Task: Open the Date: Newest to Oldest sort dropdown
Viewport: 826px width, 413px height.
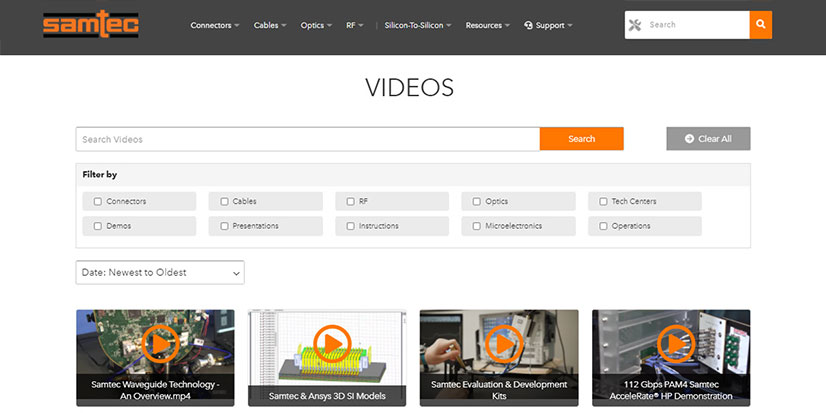Action: pos(160,272)
